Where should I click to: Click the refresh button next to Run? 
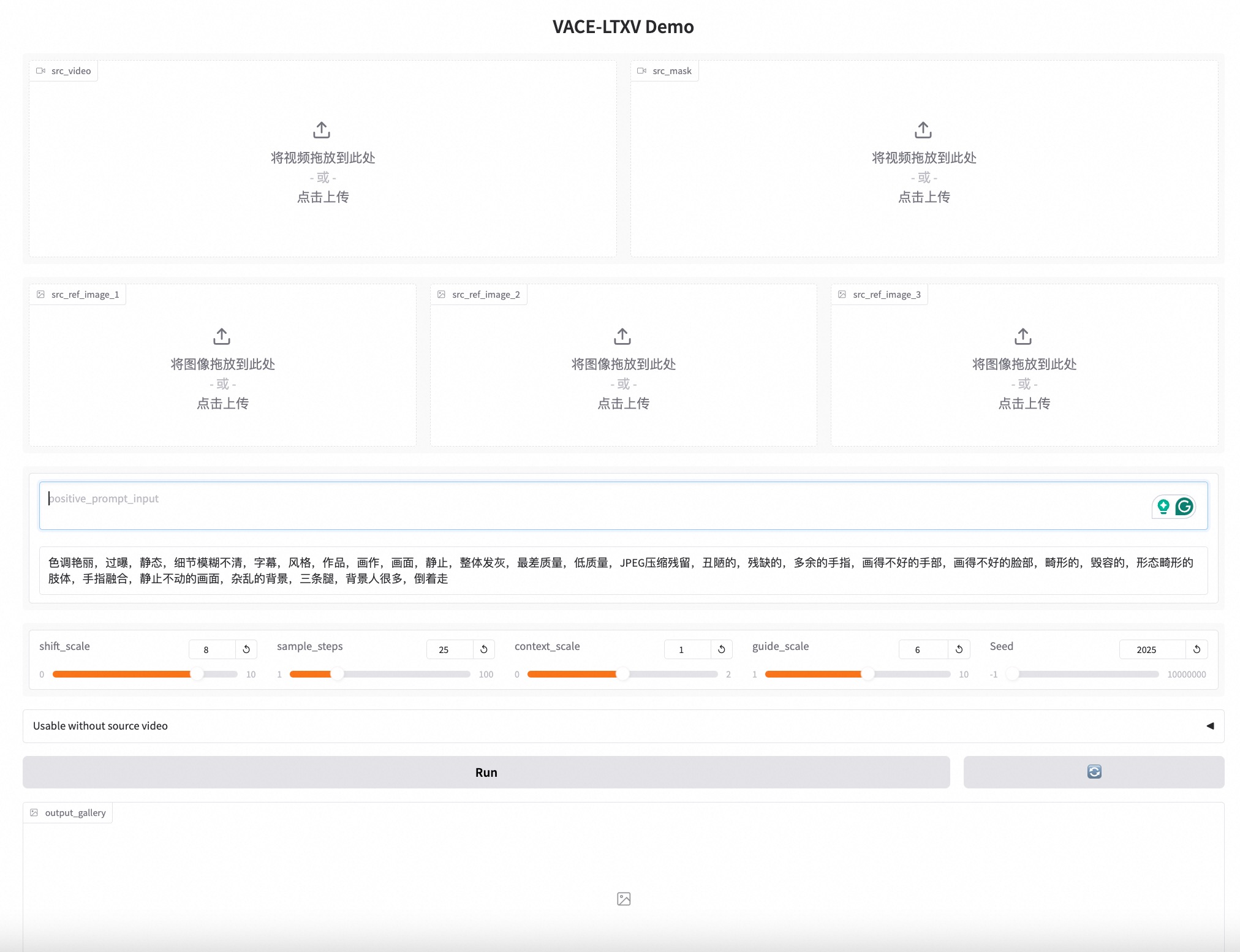coord(1094,772)
